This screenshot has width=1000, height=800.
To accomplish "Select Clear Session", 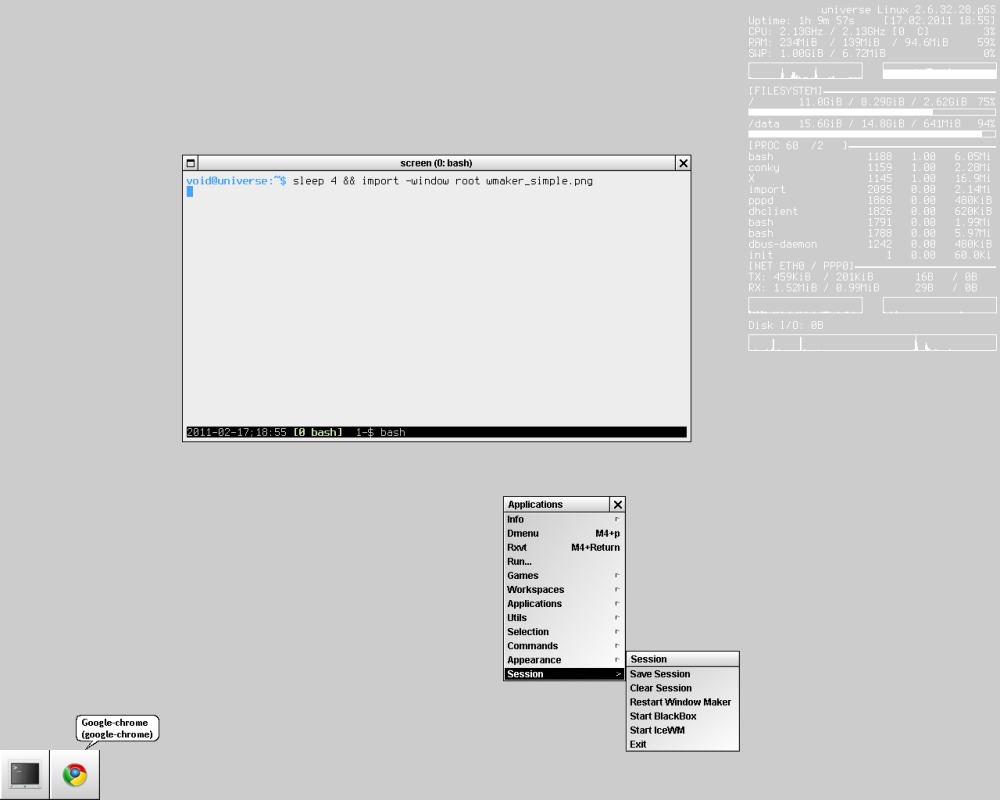I will tap(682, 688).
